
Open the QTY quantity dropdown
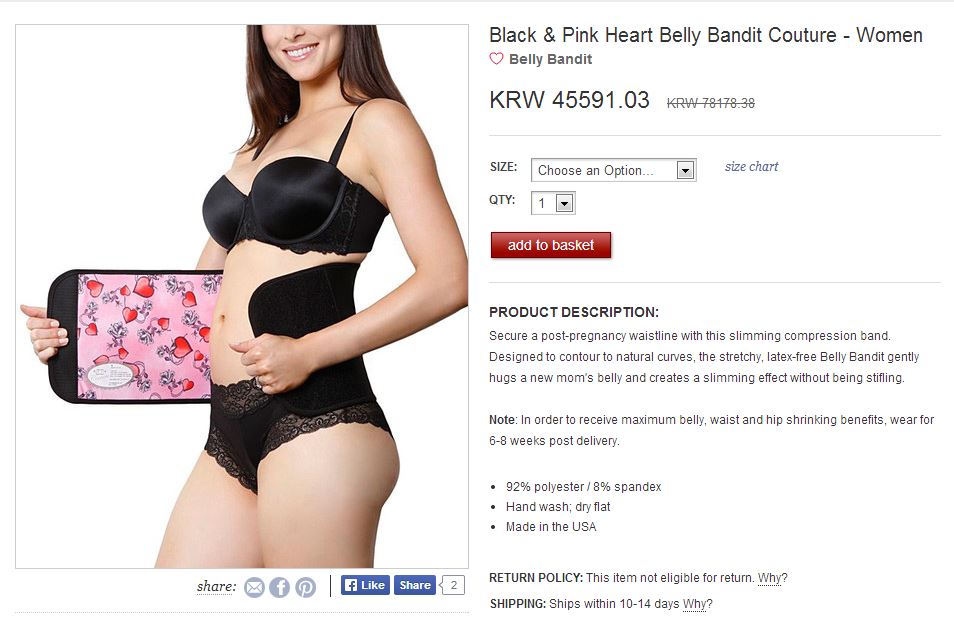tap(553, 203)
